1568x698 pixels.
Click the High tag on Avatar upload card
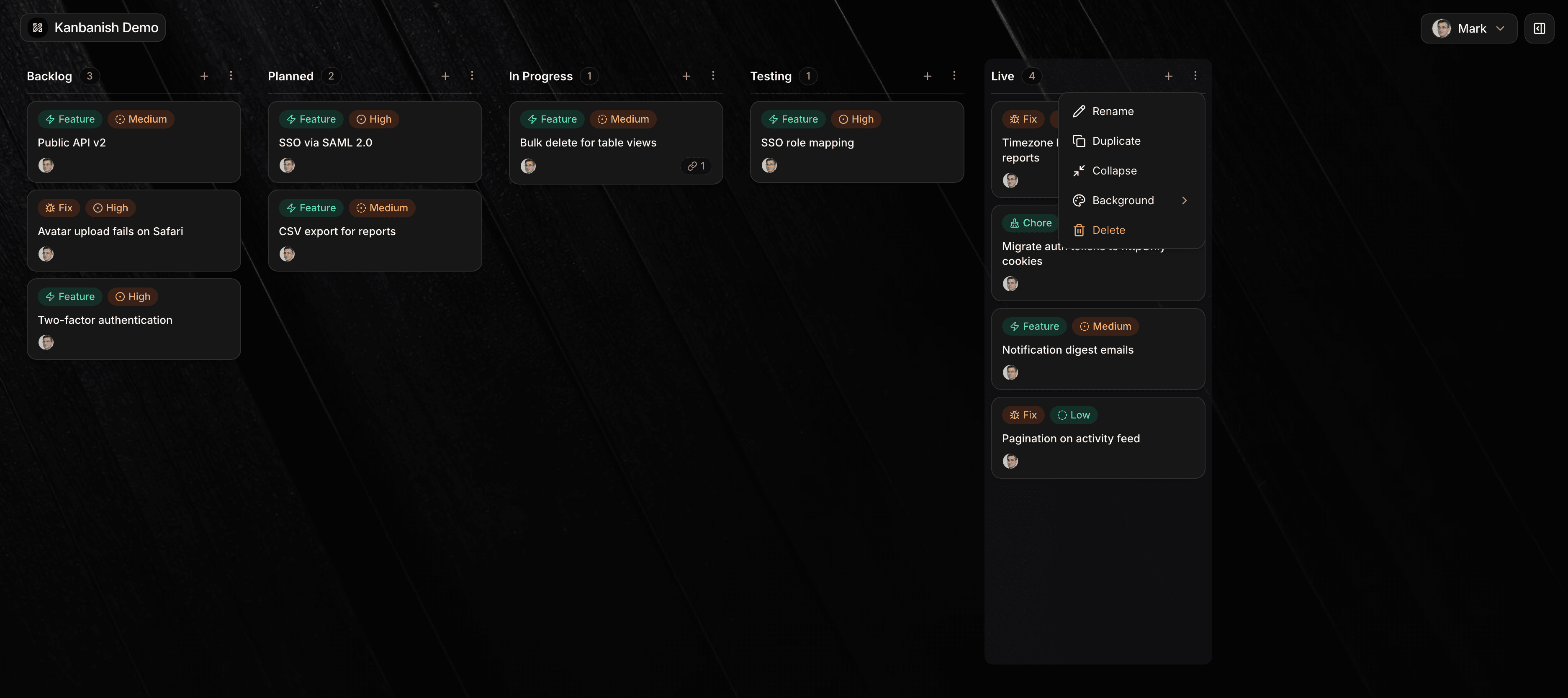click(x=111, y=208)
